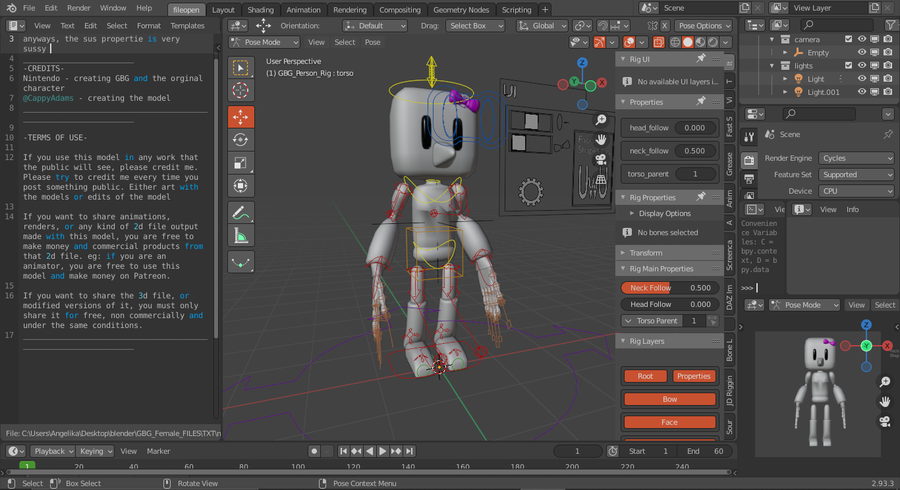Adjust the Head Follow slider
Viewport: 900px width, 490px height.
669,305
